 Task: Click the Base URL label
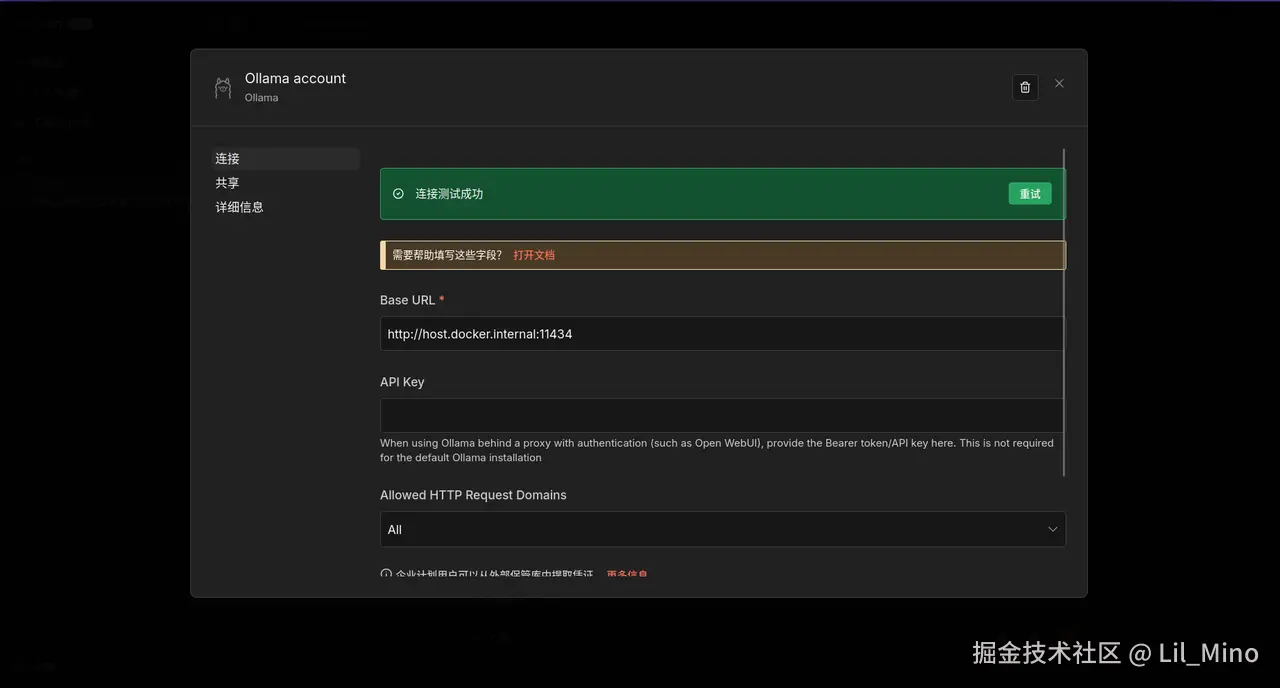coord(407,300)
